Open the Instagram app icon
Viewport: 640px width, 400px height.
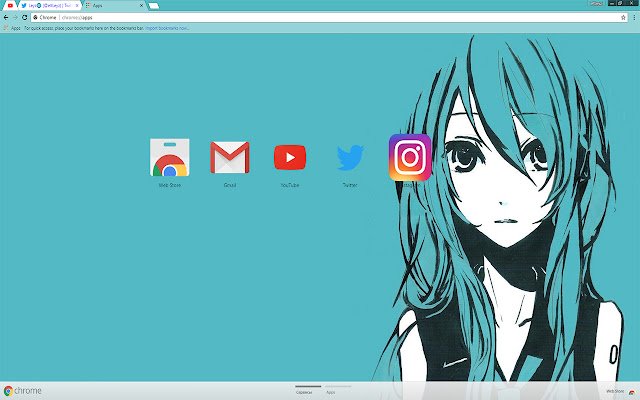410,157
